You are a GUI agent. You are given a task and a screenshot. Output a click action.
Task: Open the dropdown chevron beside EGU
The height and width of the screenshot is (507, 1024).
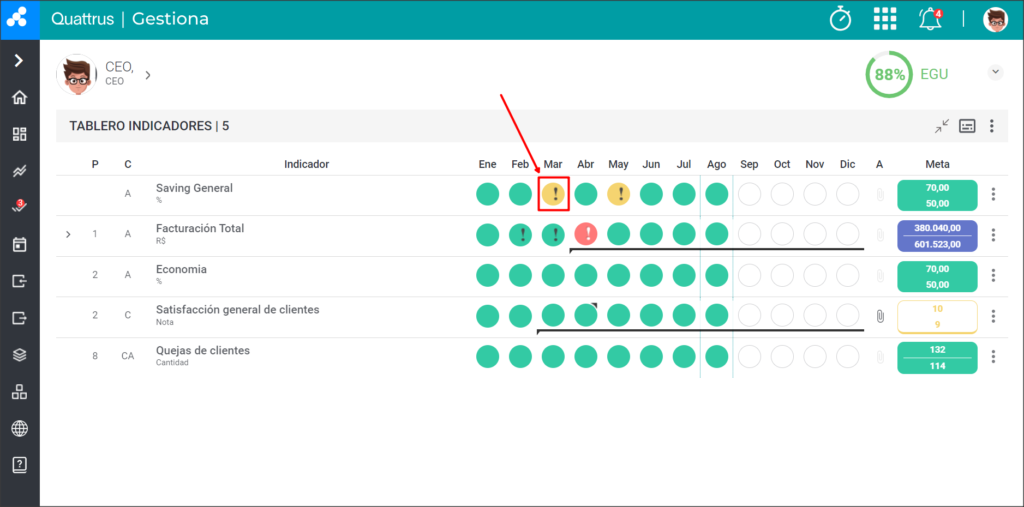pyautogui.click(x=995, y=72)
